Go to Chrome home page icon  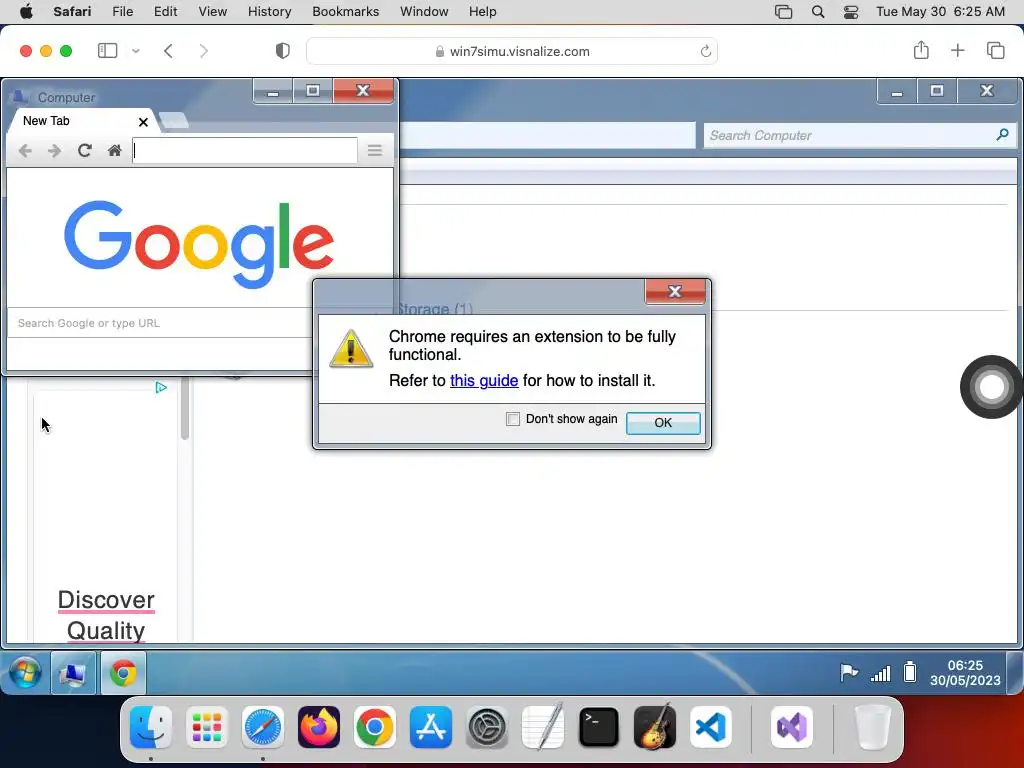[114, 151]
